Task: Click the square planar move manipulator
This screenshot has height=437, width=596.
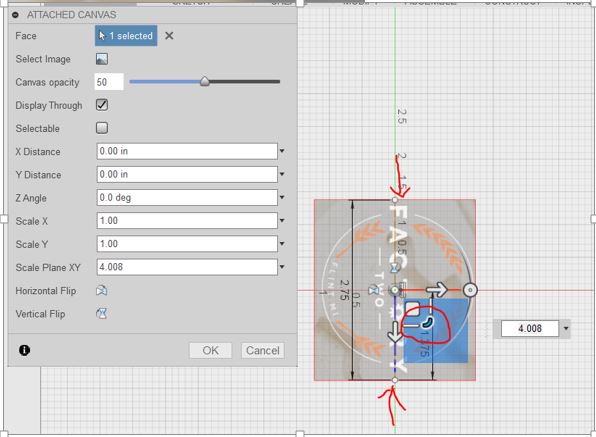Action: 412,309
